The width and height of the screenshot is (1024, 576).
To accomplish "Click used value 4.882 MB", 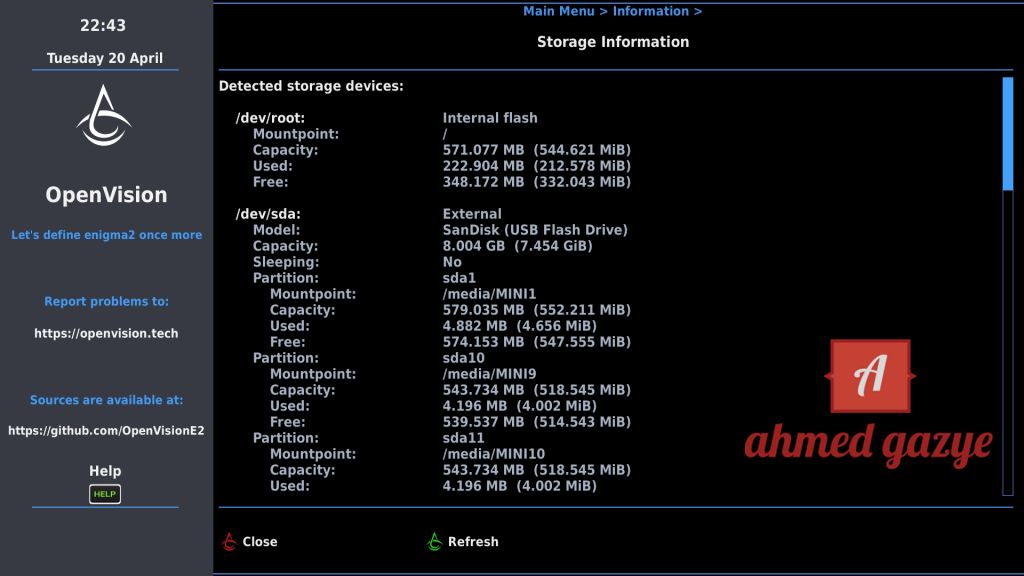I will [475, 326].
